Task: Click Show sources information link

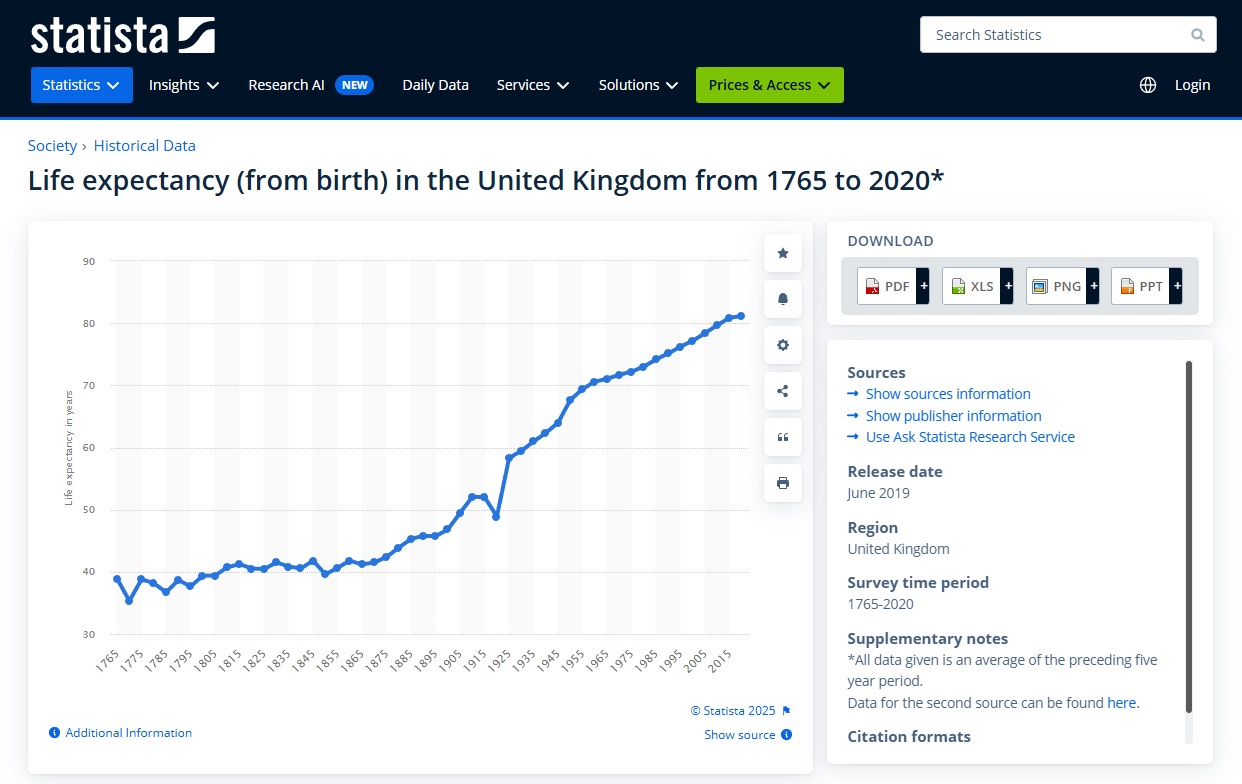Action: pos(948,394)
